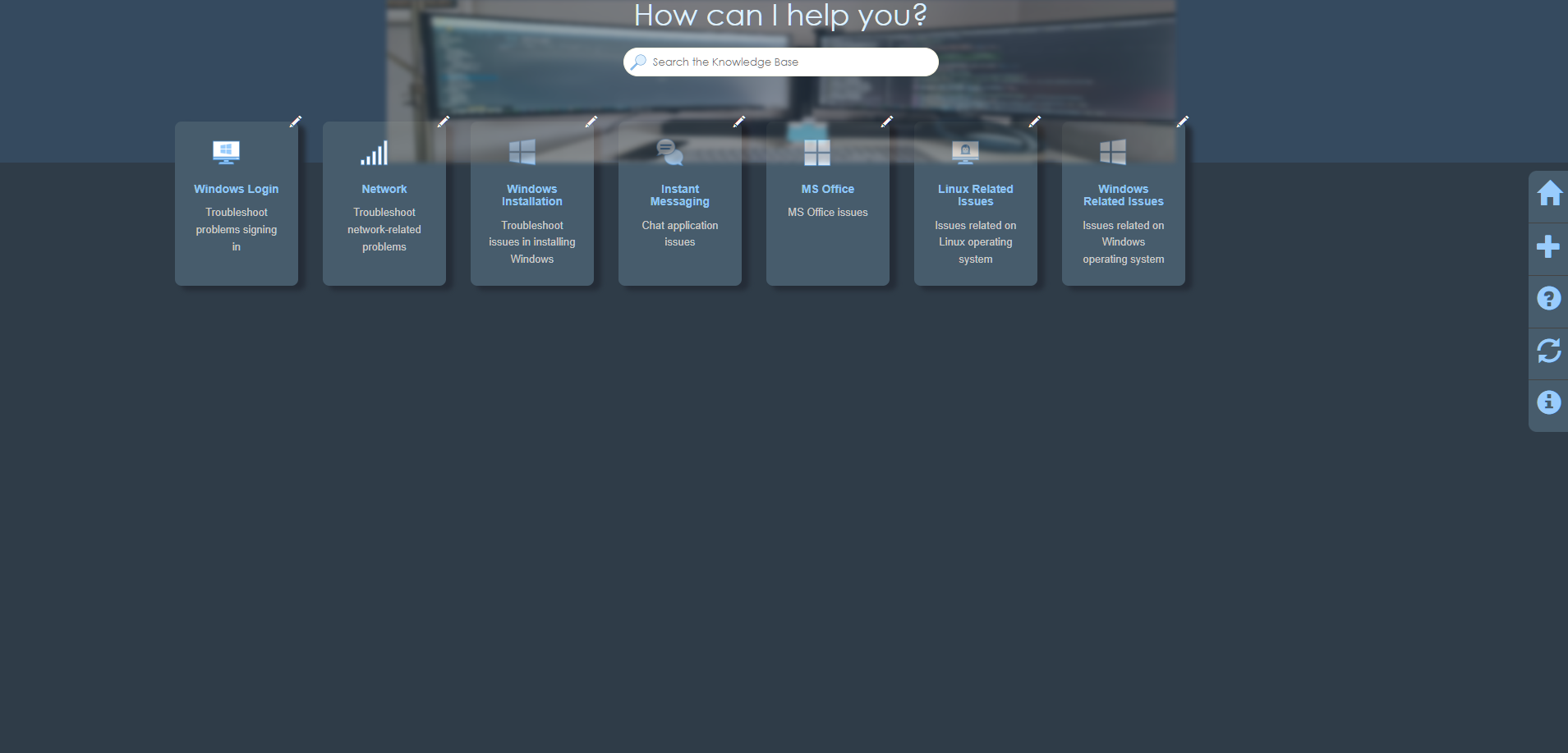Click the chat bubbles icon on Instant Messaging

pos(669,153)
